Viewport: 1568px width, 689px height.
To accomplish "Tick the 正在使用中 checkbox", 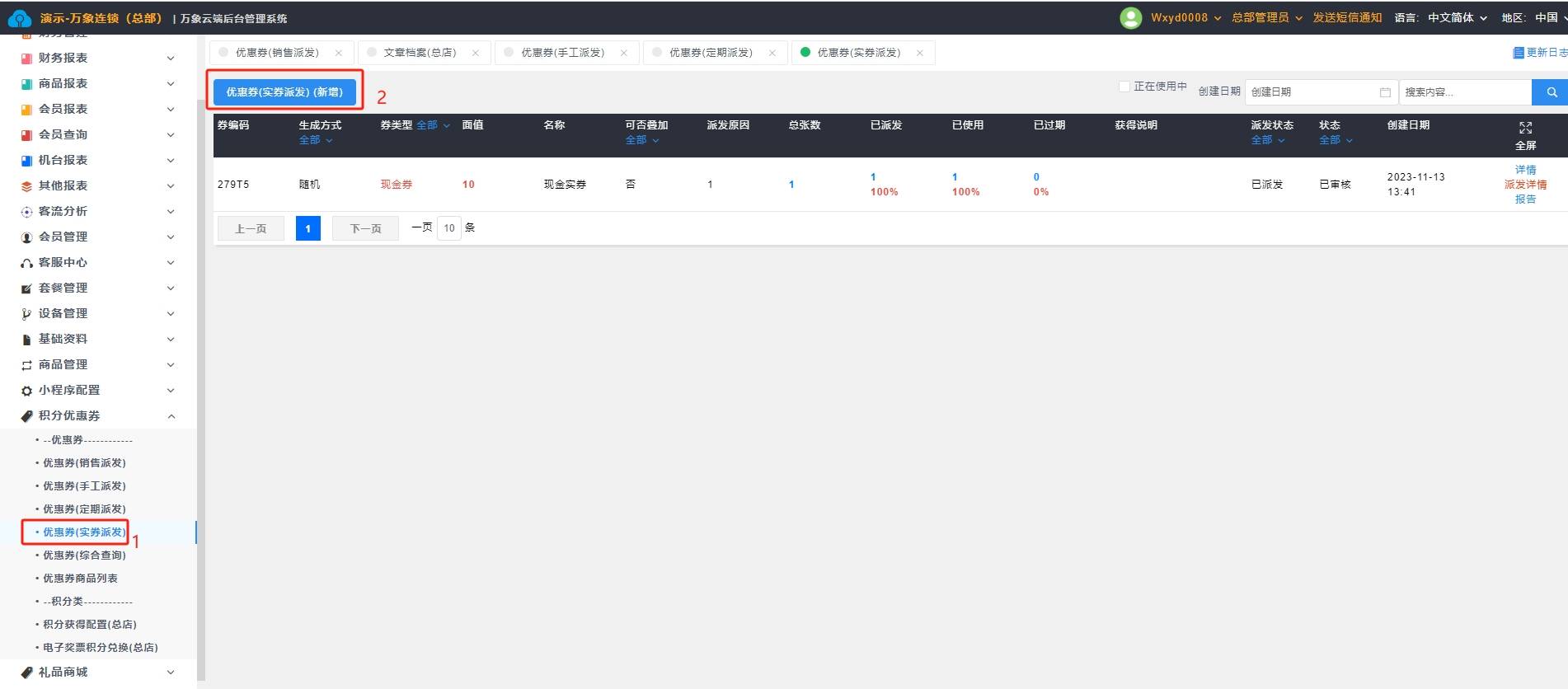I will pyautogui.click(x=1124, y=87).
